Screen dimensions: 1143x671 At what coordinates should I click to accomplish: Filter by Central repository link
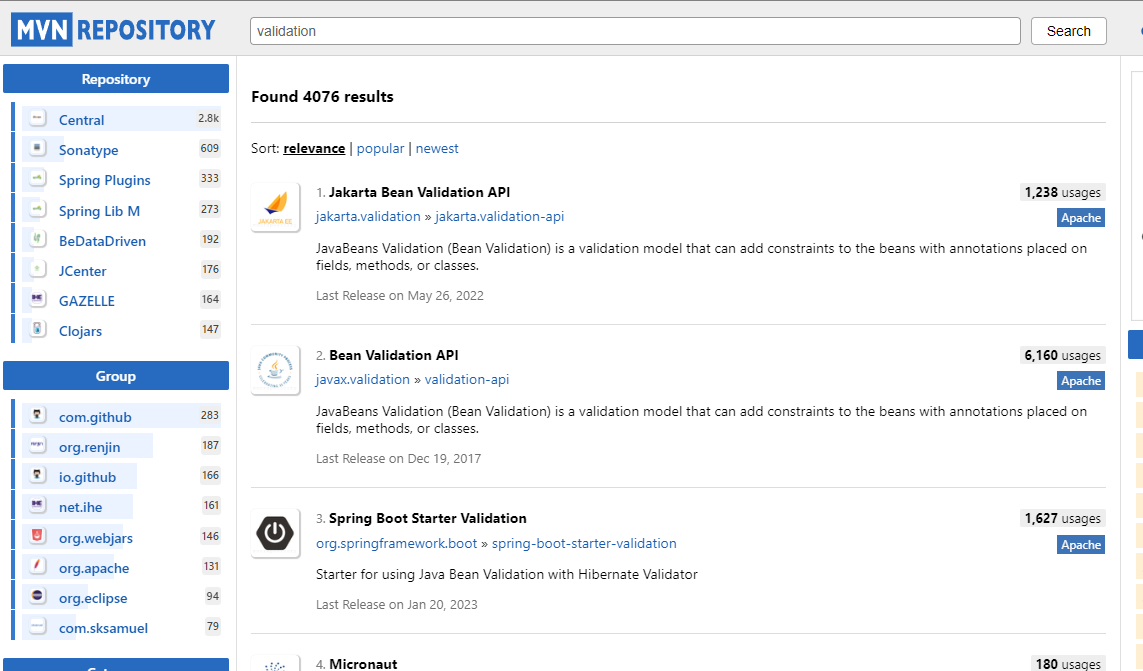tap(82, 120)
